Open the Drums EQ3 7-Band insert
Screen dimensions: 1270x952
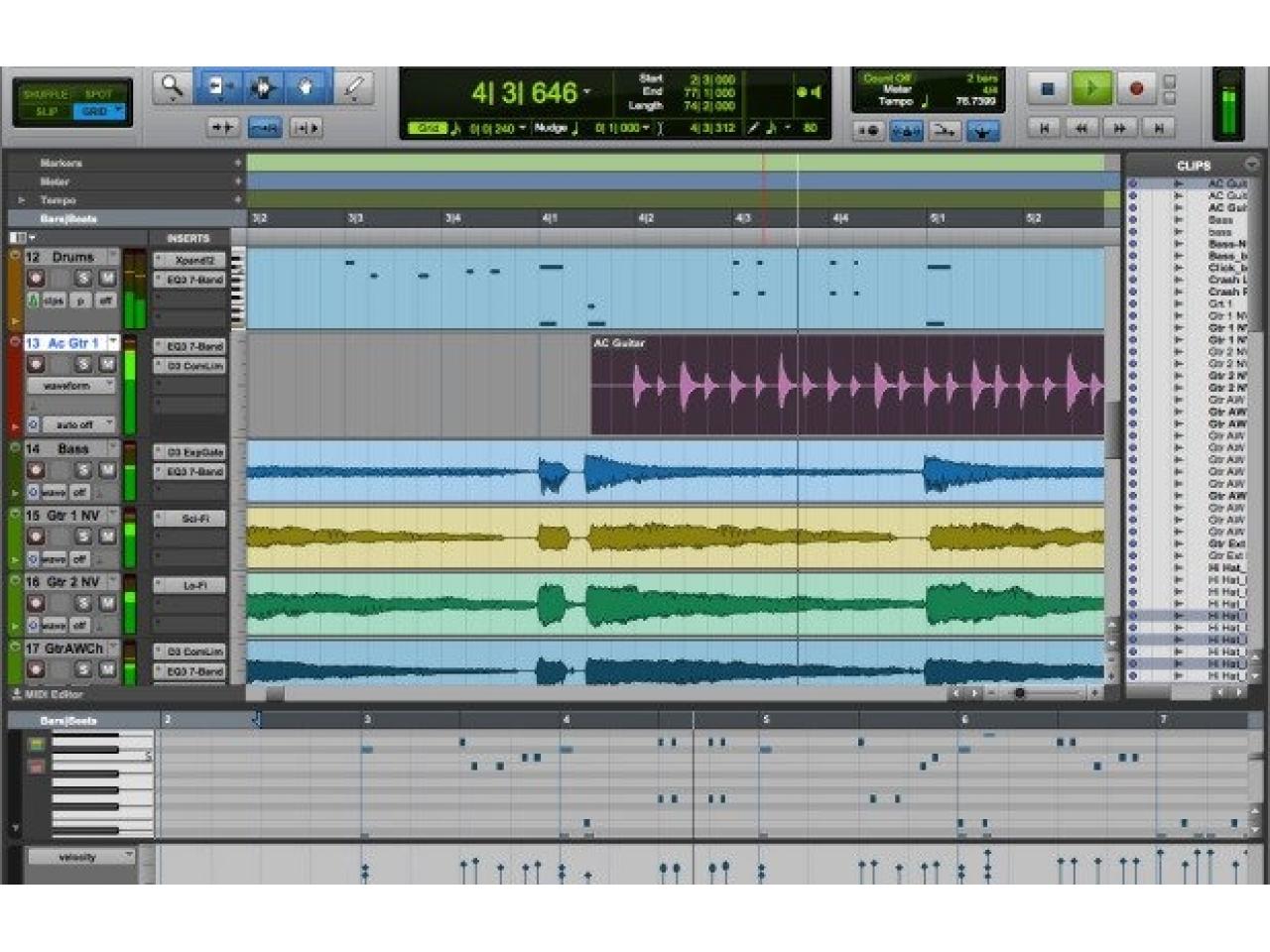(190, 280)
